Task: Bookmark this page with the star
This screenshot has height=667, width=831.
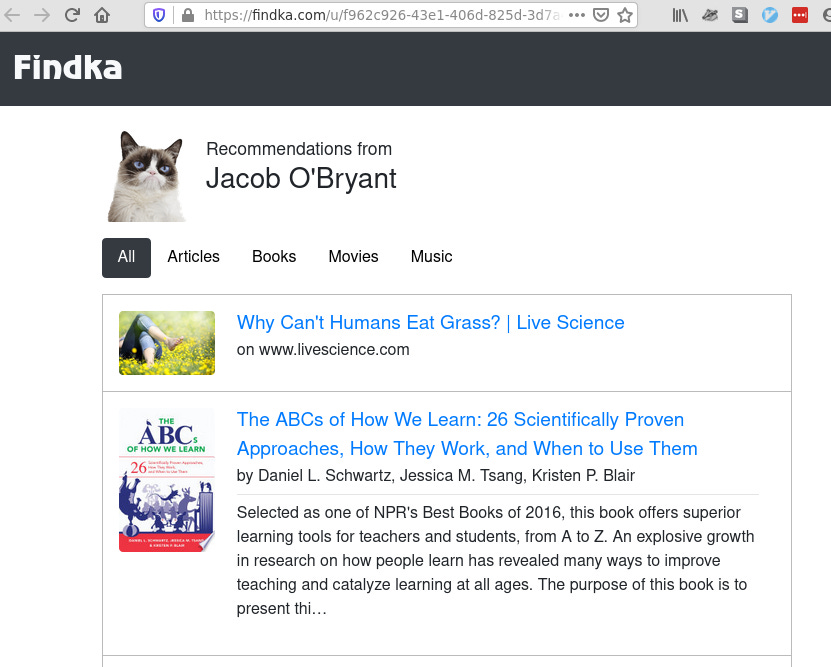Action: point(625,15)
